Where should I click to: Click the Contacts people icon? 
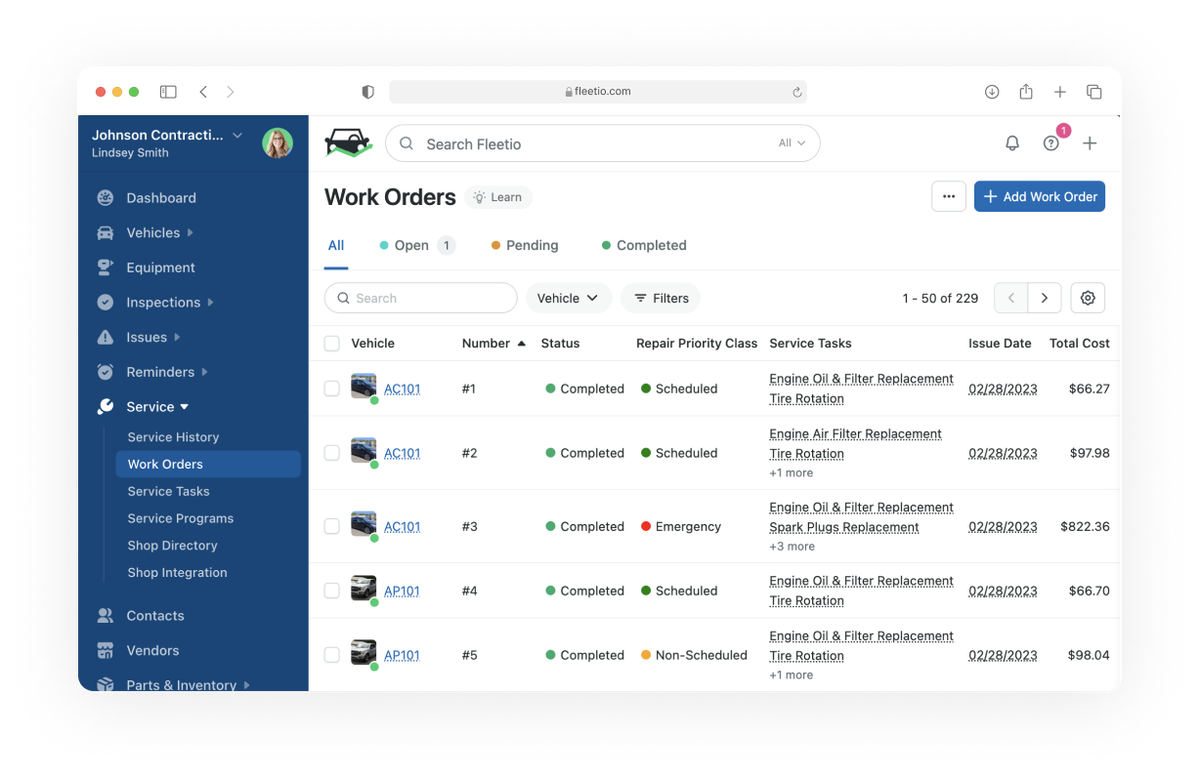[105, 616]
